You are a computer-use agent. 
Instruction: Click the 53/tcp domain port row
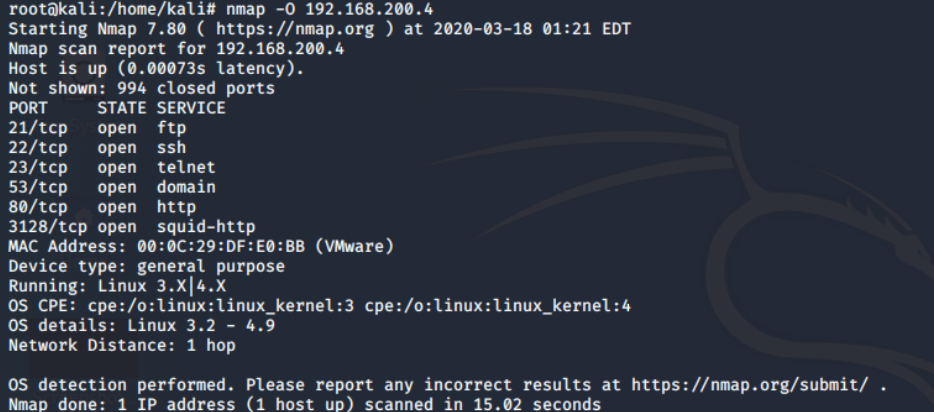(x=112, y=187)
